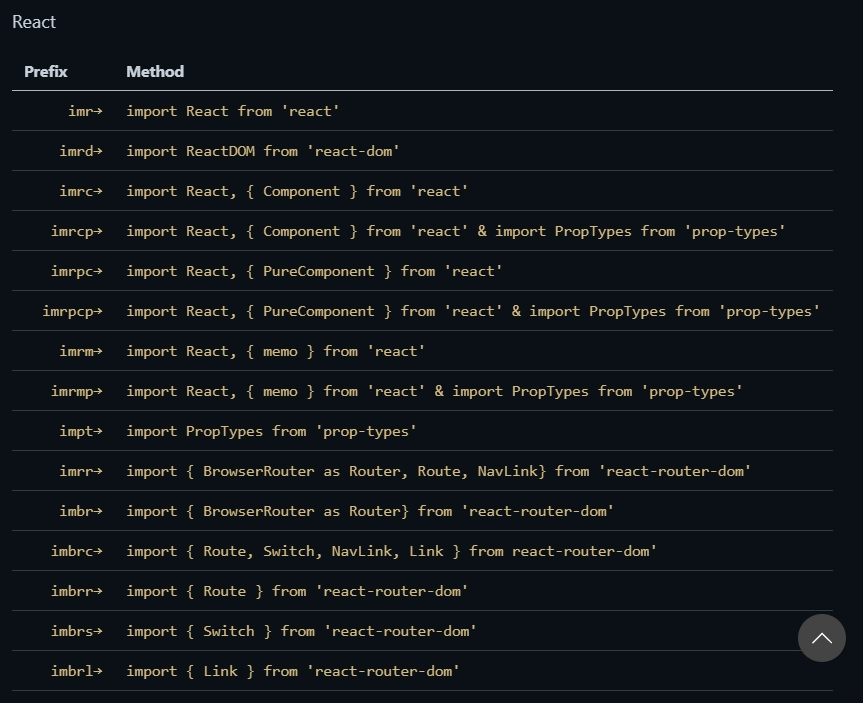Viewport: 863px width, 703px height.
Task: Click the impt→ prefix text
Action: (x=81, y=432)
